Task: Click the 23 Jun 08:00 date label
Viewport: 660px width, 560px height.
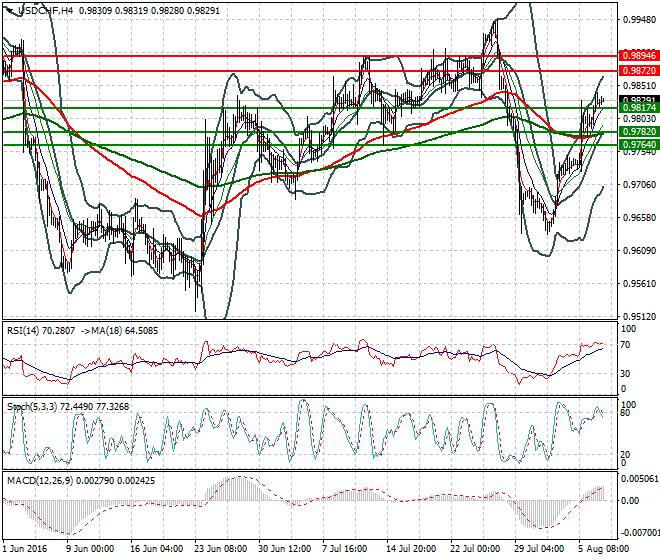Action: tap(221, 549)
